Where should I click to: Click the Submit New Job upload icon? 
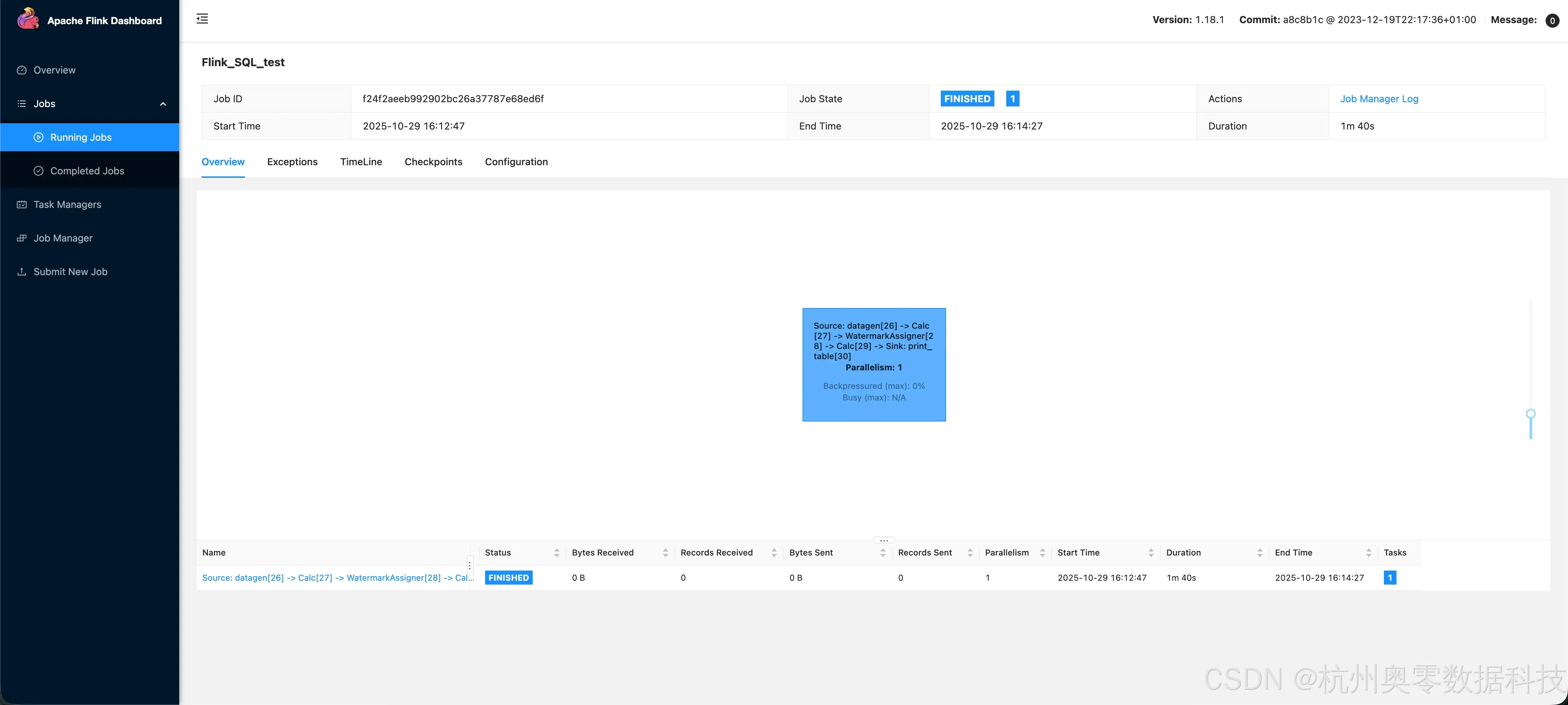22,272
